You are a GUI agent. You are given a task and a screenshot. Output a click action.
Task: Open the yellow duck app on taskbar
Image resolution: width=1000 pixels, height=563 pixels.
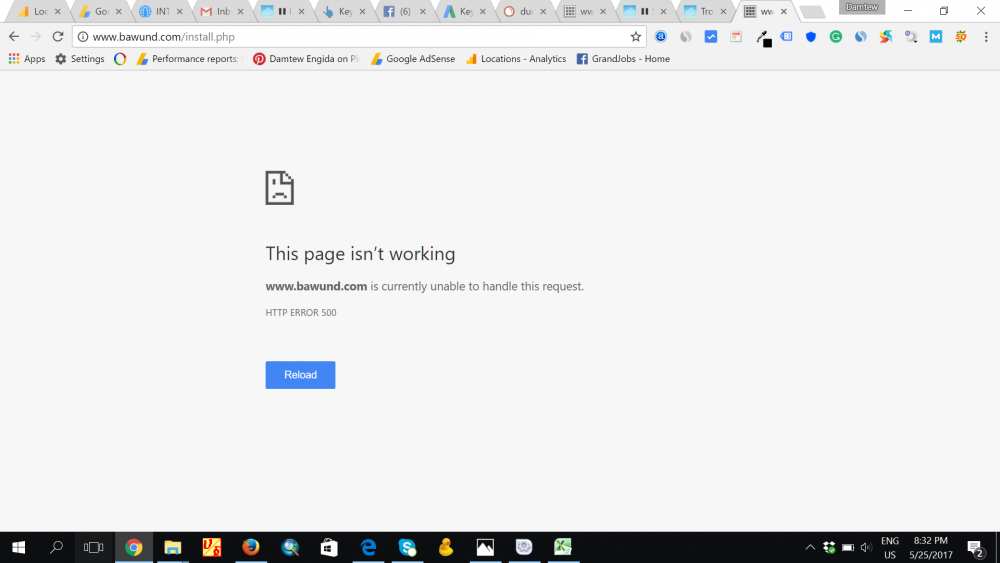click(x=446, y=547)
